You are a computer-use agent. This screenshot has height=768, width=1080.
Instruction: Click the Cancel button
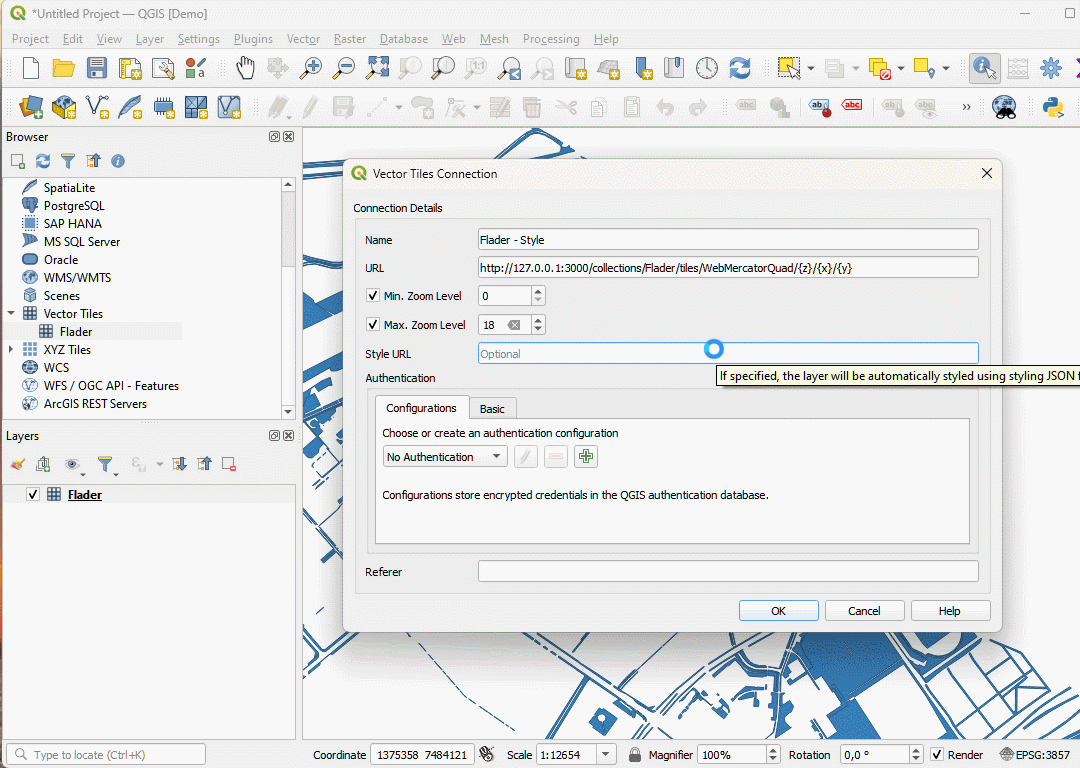(x=864, y=611)
